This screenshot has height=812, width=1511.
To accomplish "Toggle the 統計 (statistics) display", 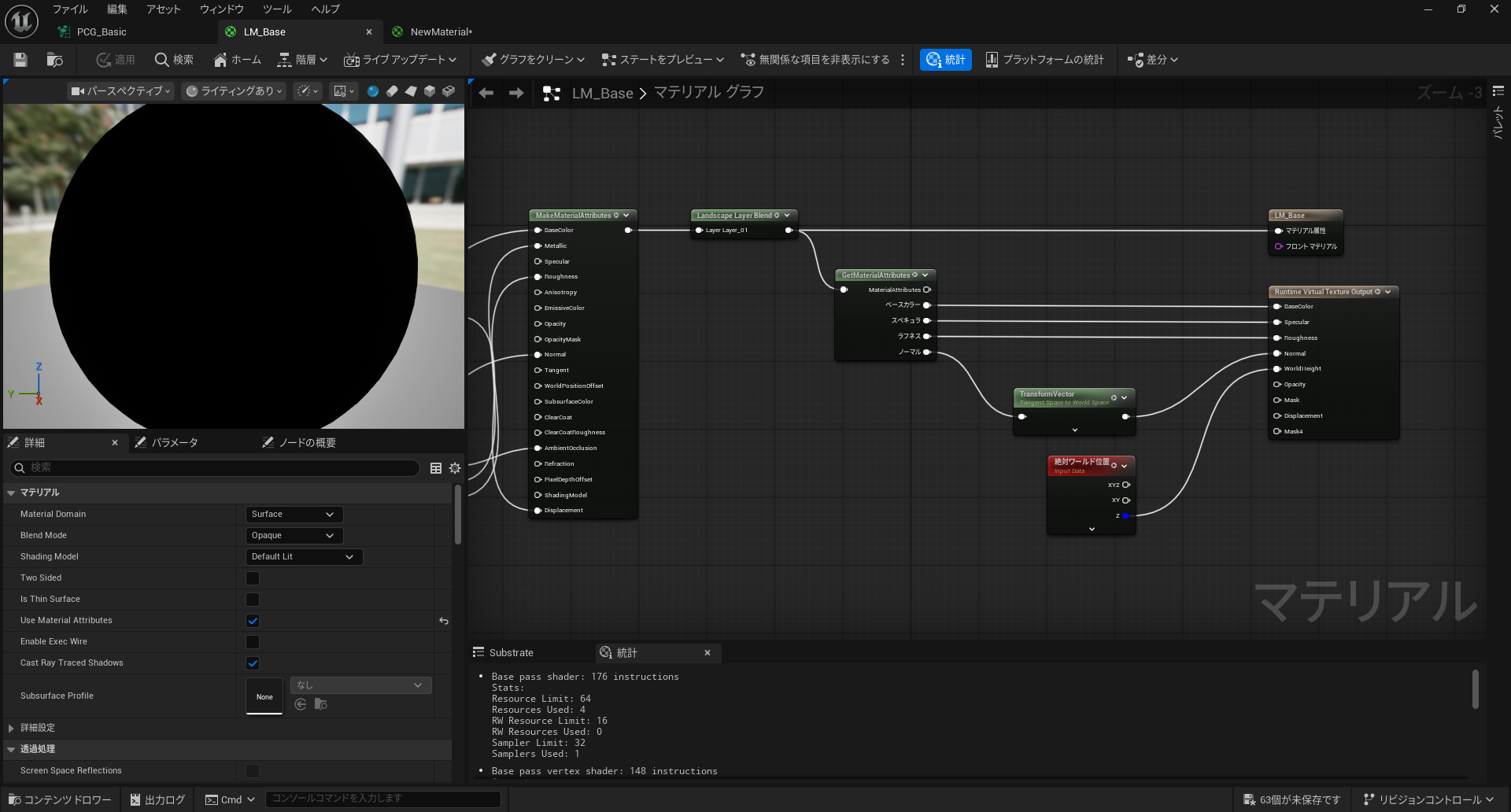I will [x=946, y=59].
